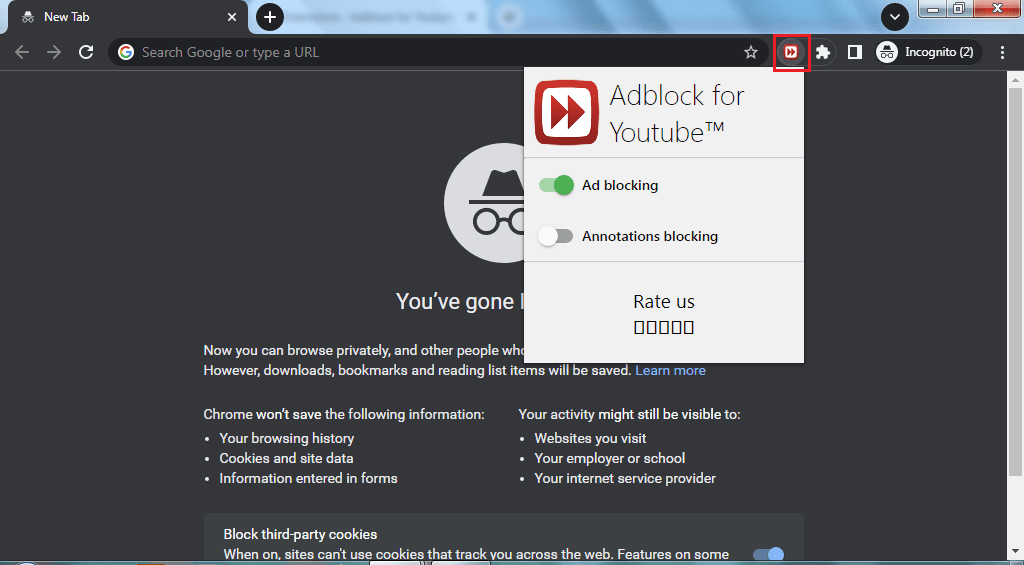The height and width of the screenshot is (565, 1024).
Task: Go forward to the next page
Action: pyautogui.click(x=54, y=52)
